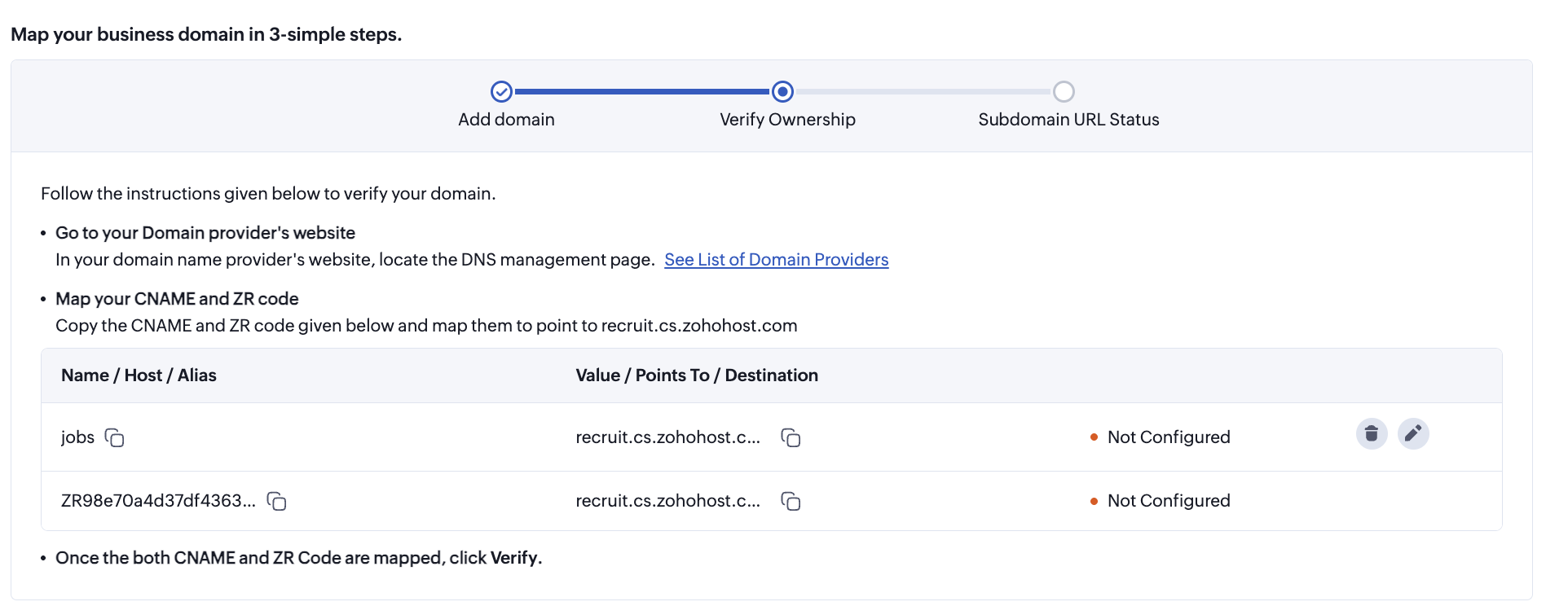The image size is (1568, 606).
Task: Click the completed Add domain step checkmark
Action: [x=501, y=91]
